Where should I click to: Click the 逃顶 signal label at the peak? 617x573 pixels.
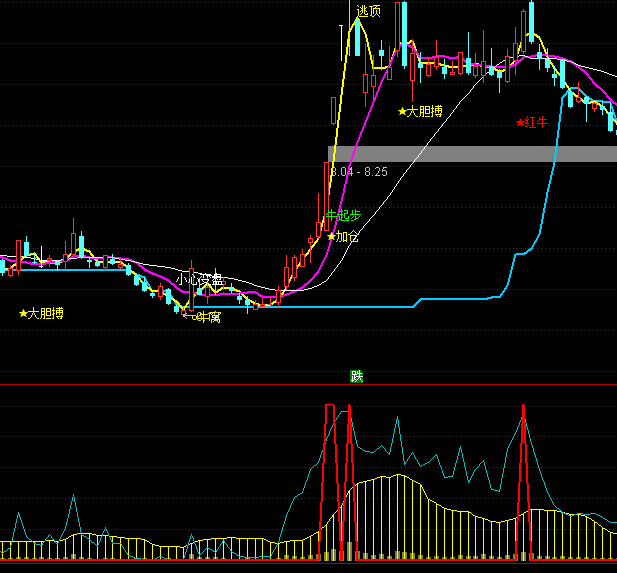click(369, 11)
